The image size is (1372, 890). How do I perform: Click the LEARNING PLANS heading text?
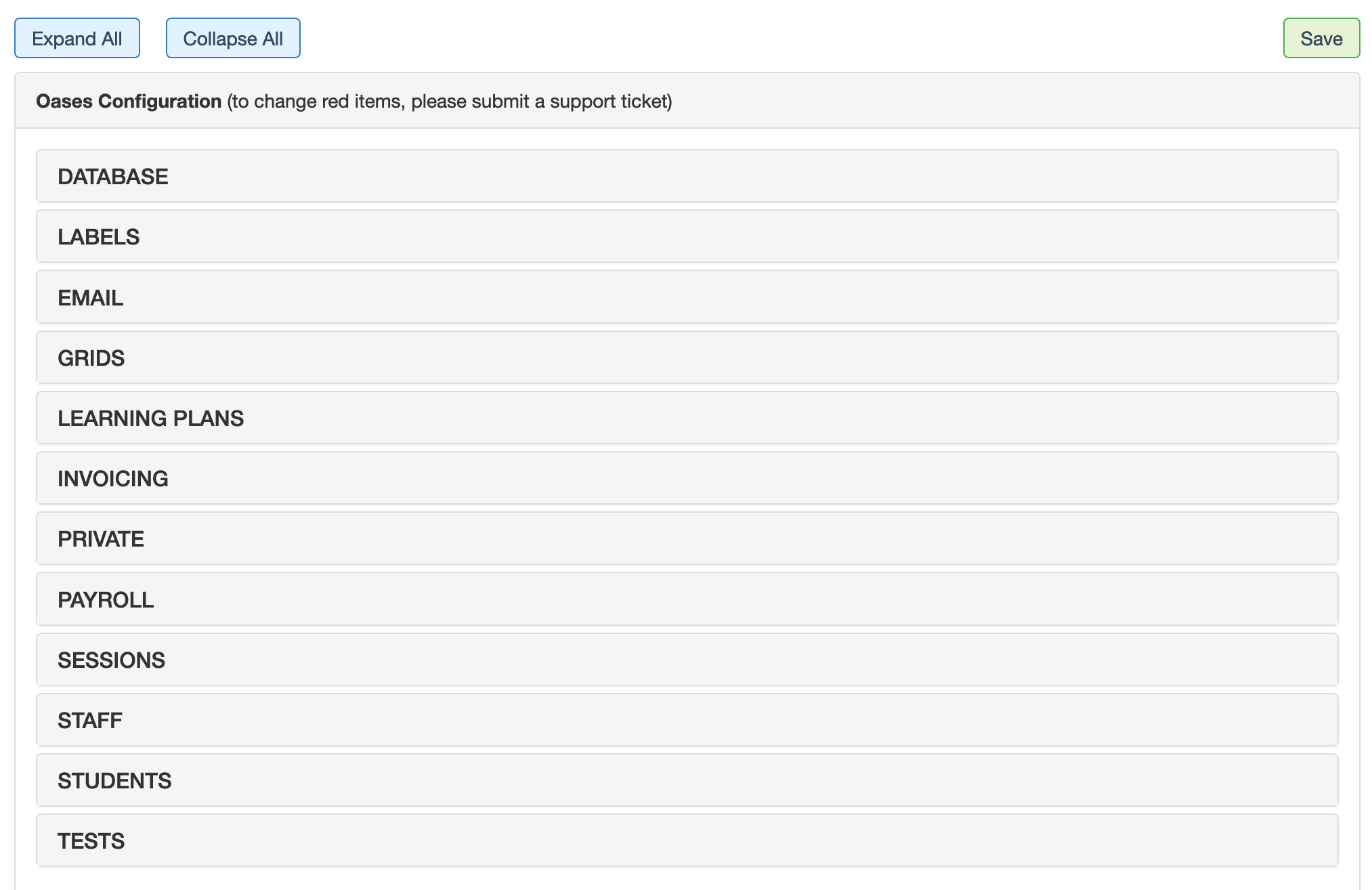[150, 419]
